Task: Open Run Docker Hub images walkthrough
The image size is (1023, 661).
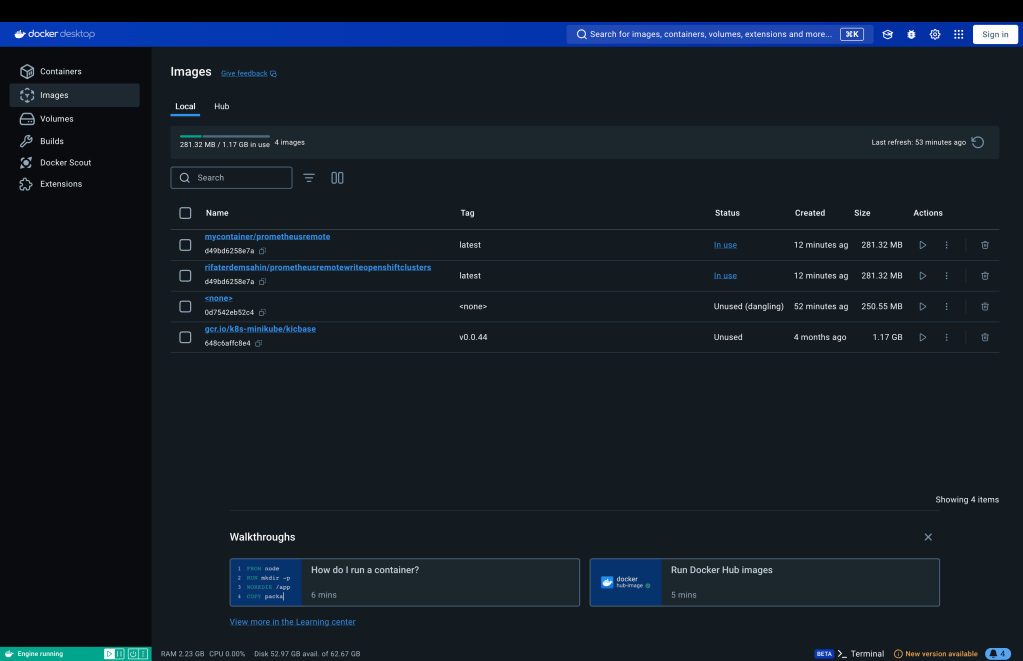Action: click(765, 582)
